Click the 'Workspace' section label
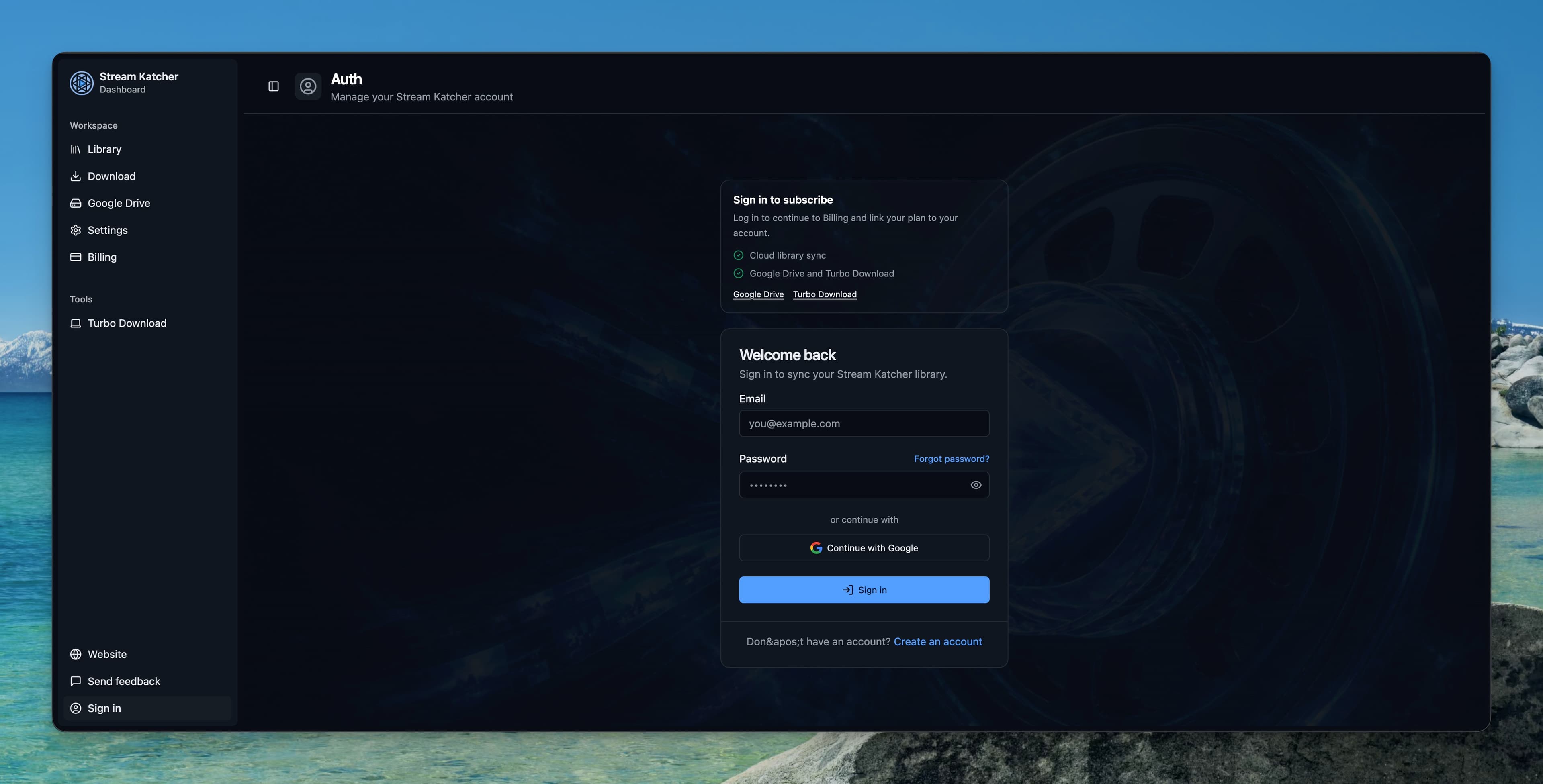The image size is (1543, 784). 94,125
